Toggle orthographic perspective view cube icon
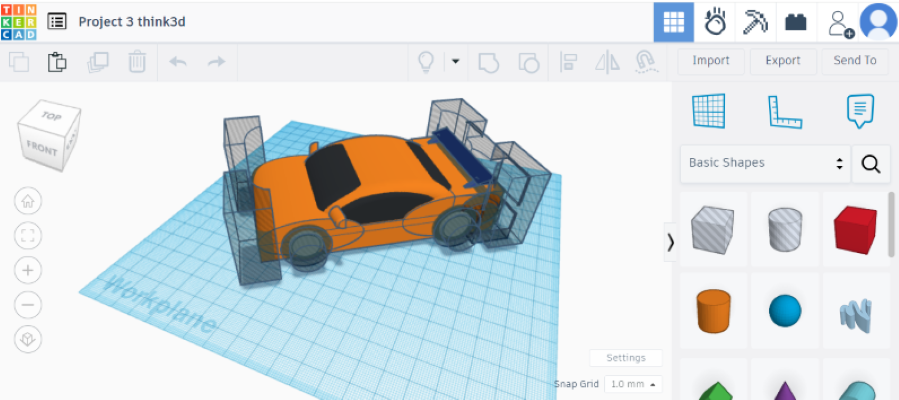 (x=28, y=339)
